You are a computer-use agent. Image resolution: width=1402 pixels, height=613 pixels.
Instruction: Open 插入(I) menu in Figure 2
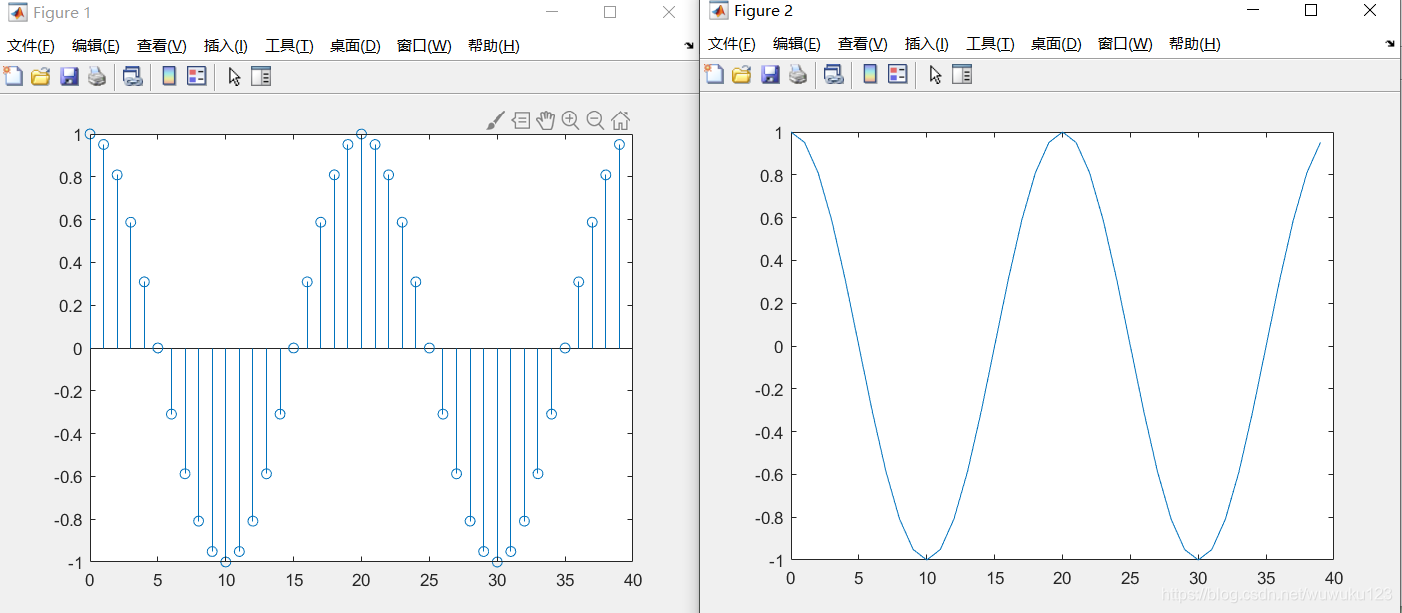tap(927, 44)
